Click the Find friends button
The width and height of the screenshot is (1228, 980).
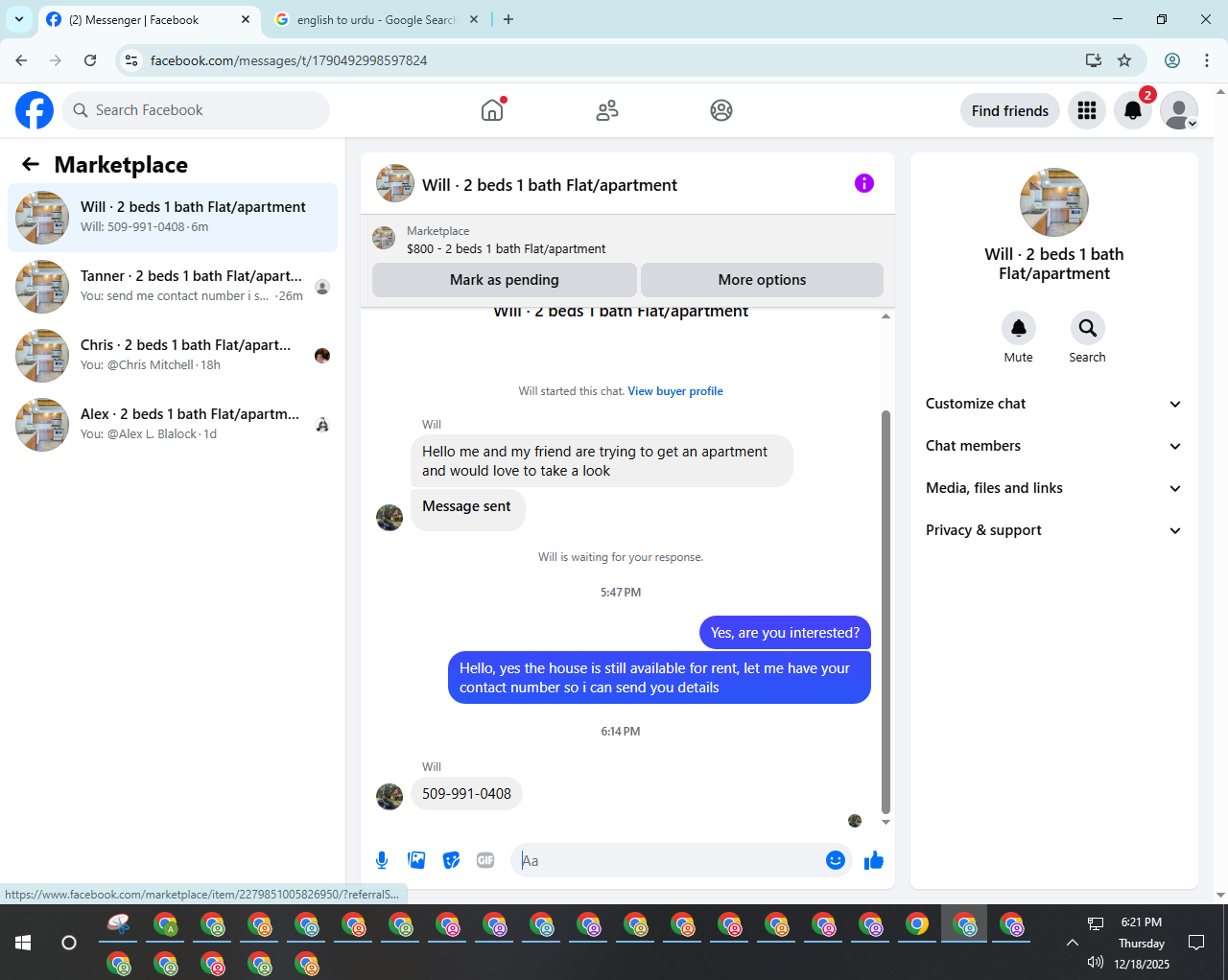coord(1010,110)
